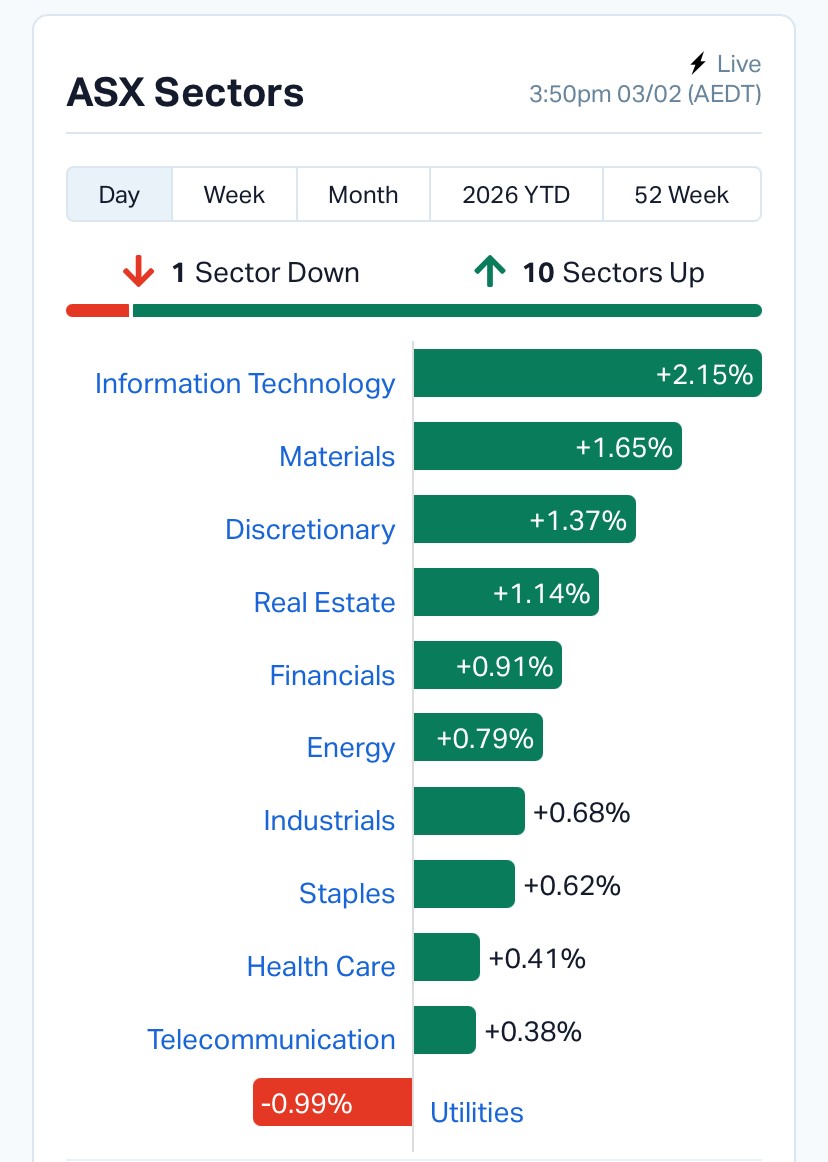Go to the Real Estate sector
The image size is (828, 1162).
pos(324,603)
